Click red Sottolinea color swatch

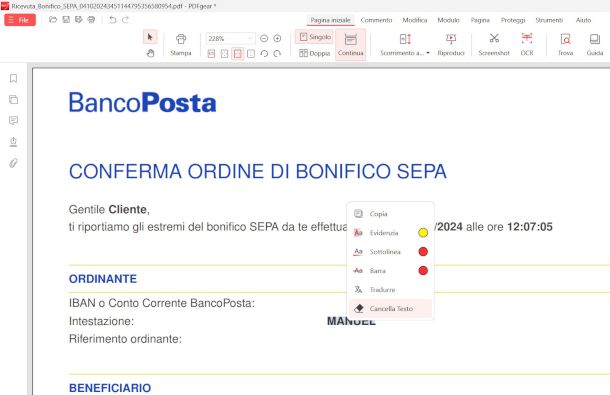pos(423,252)
